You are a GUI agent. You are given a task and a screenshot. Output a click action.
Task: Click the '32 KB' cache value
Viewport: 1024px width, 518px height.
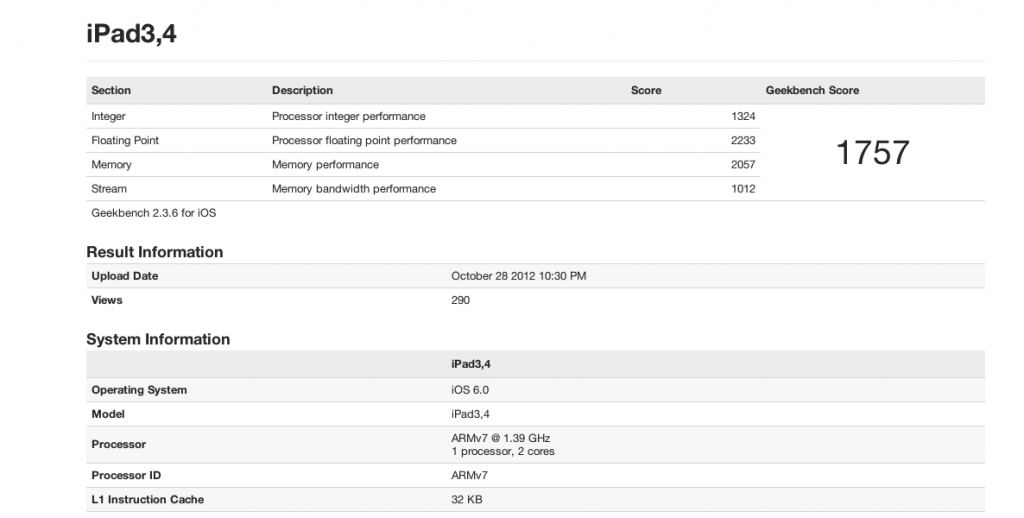point(466,500)
